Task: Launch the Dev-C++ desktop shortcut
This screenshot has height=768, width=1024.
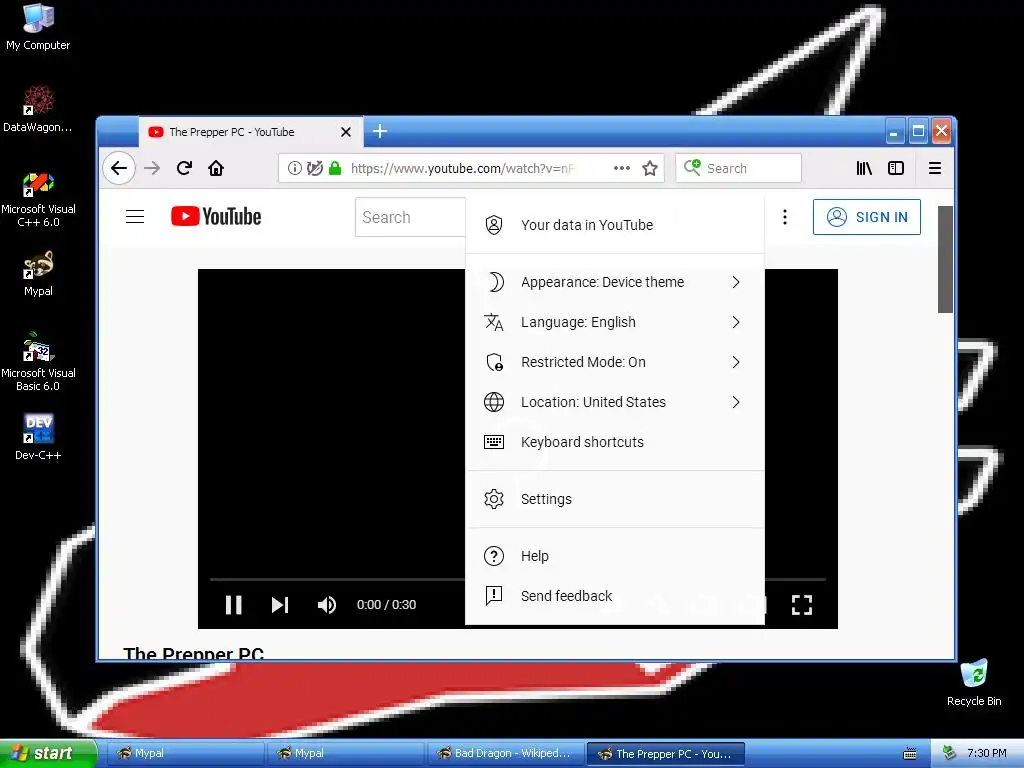Action: (x=38, y=436)
